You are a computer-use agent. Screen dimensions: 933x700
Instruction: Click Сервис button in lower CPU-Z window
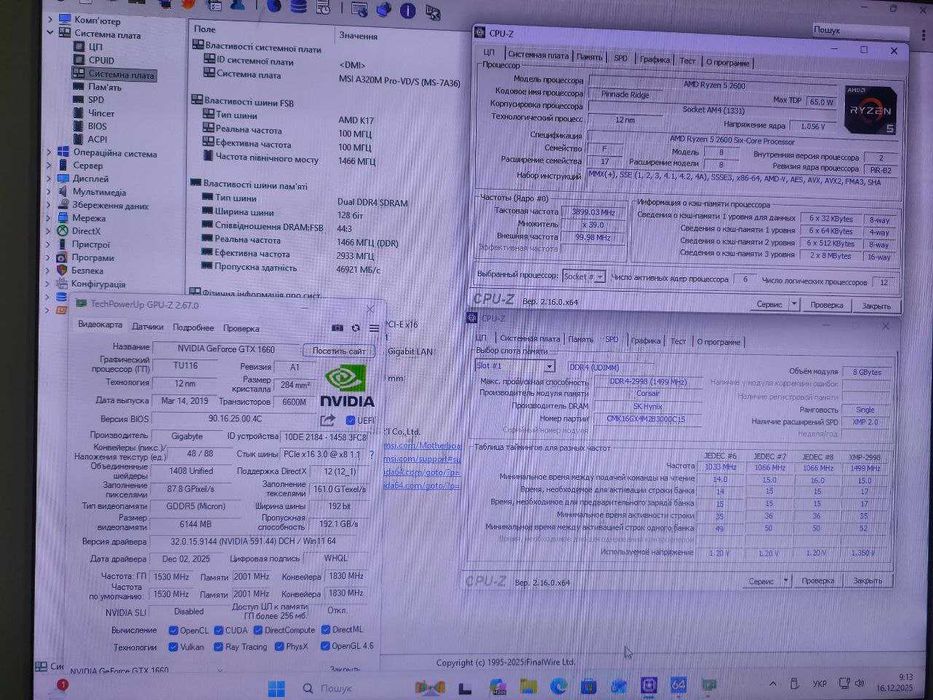point(761,581)
